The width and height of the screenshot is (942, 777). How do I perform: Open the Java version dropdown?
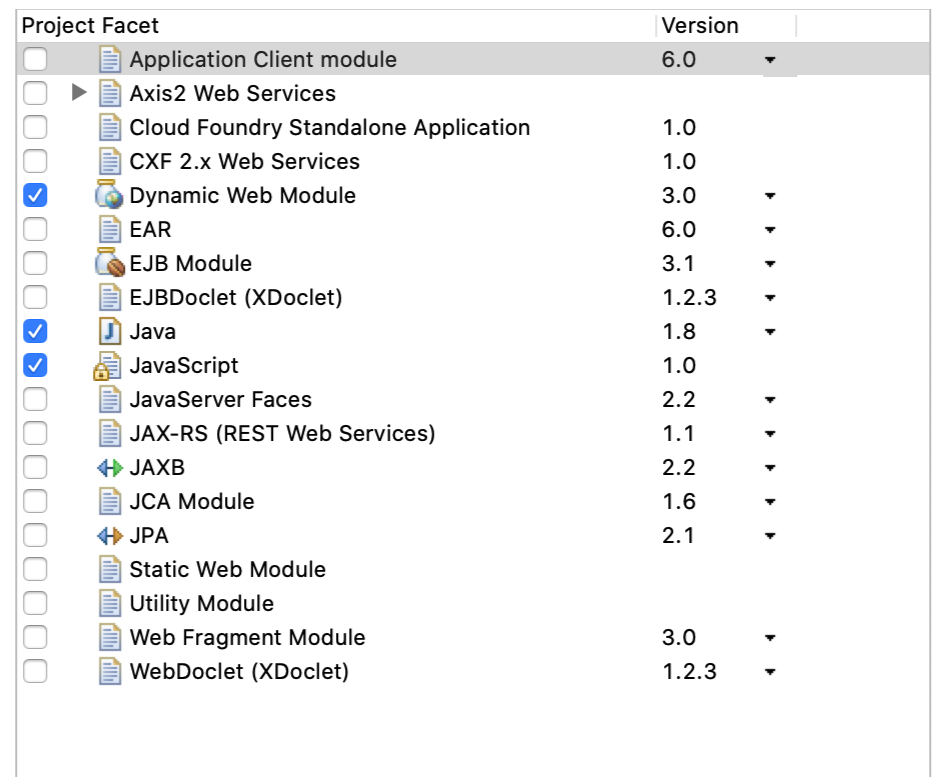coord(770,332)
